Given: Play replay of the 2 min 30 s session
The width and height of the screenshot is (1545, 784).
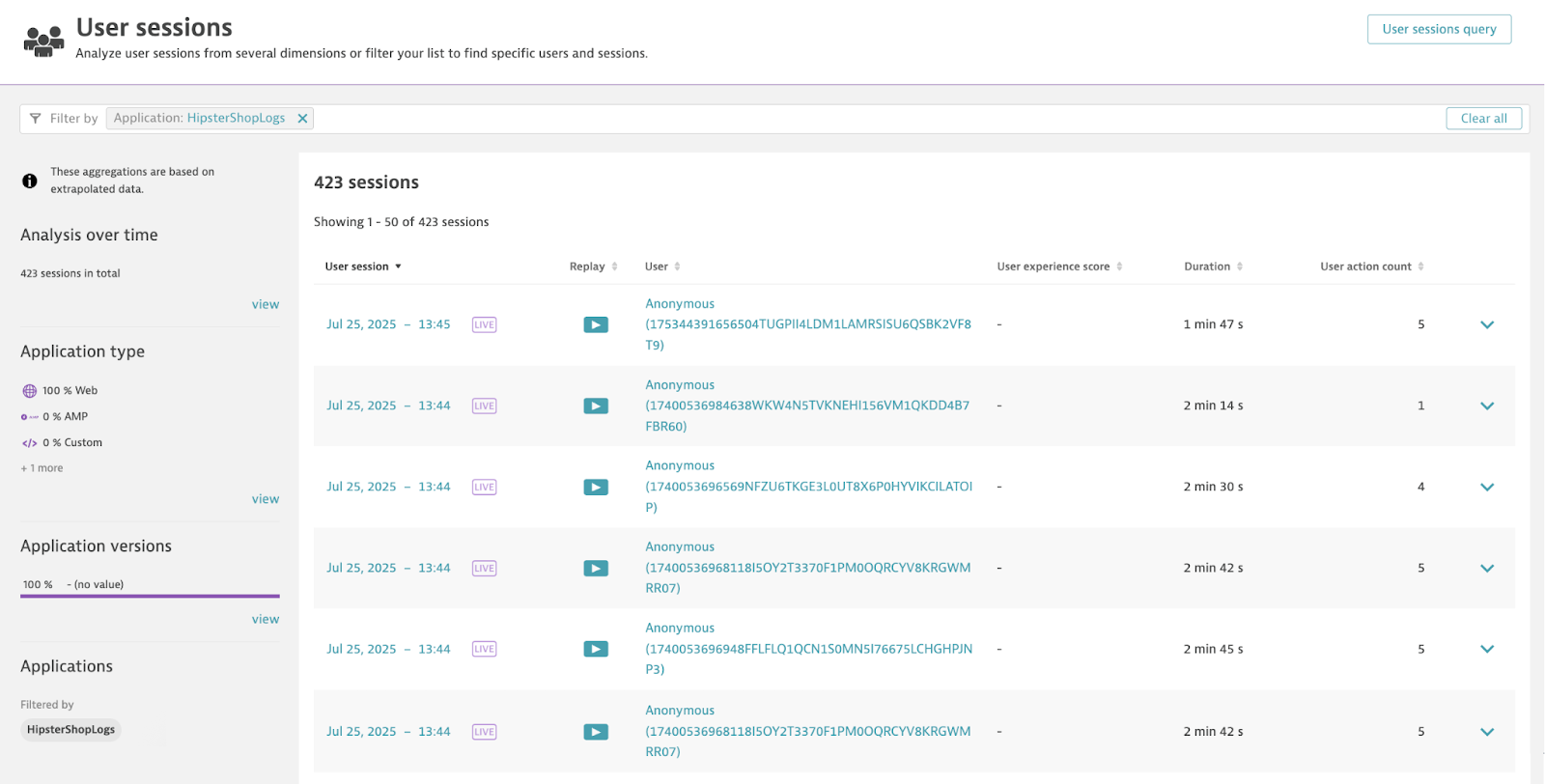Looking at the screenshot, I should click(x=596, y=488).
